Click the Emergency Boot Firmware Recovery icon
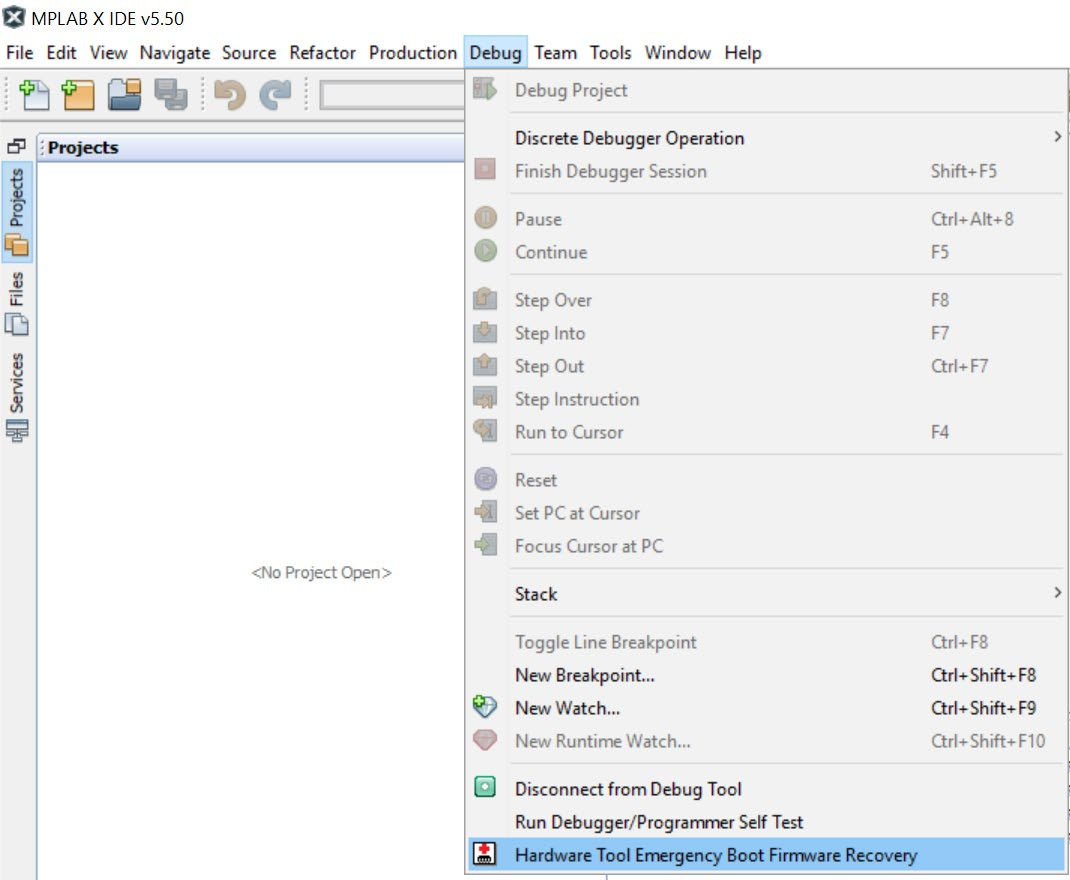 click(x=485, y=855)
